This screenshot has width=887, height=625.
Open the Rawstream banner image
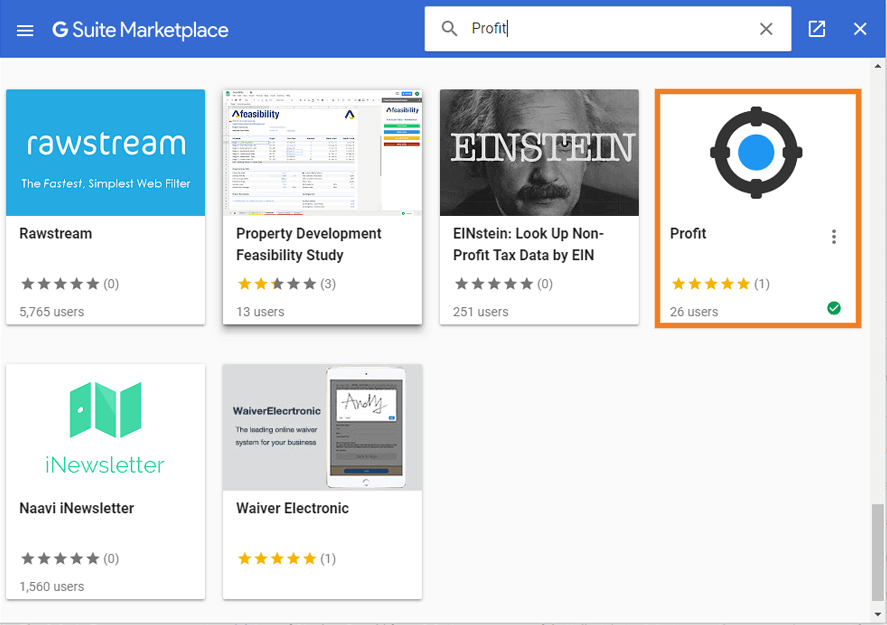[106, 153]
